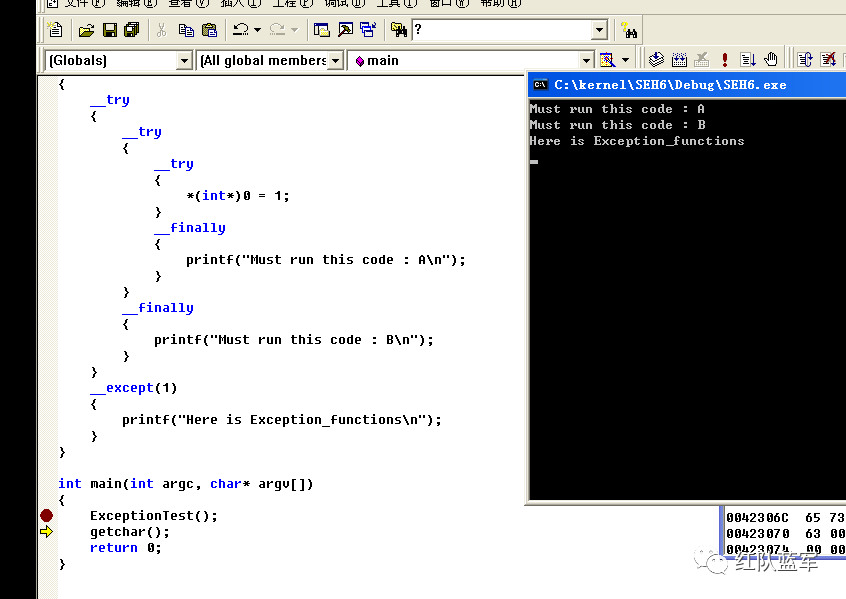Click the SEH6.exe console title bar
The image size is (846, 599).
point(687,85)
